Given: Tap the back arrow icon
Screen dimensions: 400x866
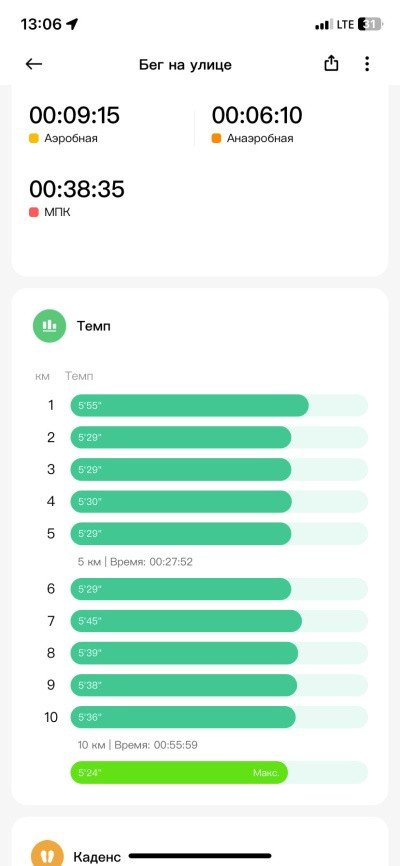Looking at the screenshot, I should 34,64.
